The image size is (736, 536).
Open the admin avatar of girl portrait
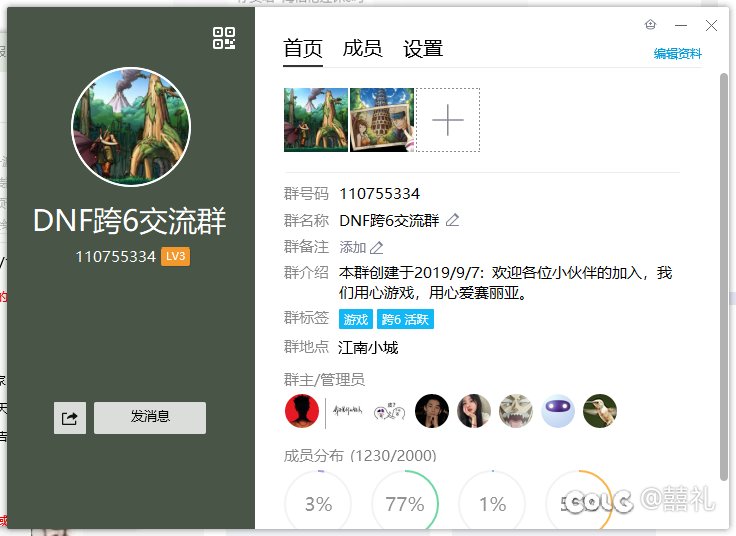pos(474,411)
